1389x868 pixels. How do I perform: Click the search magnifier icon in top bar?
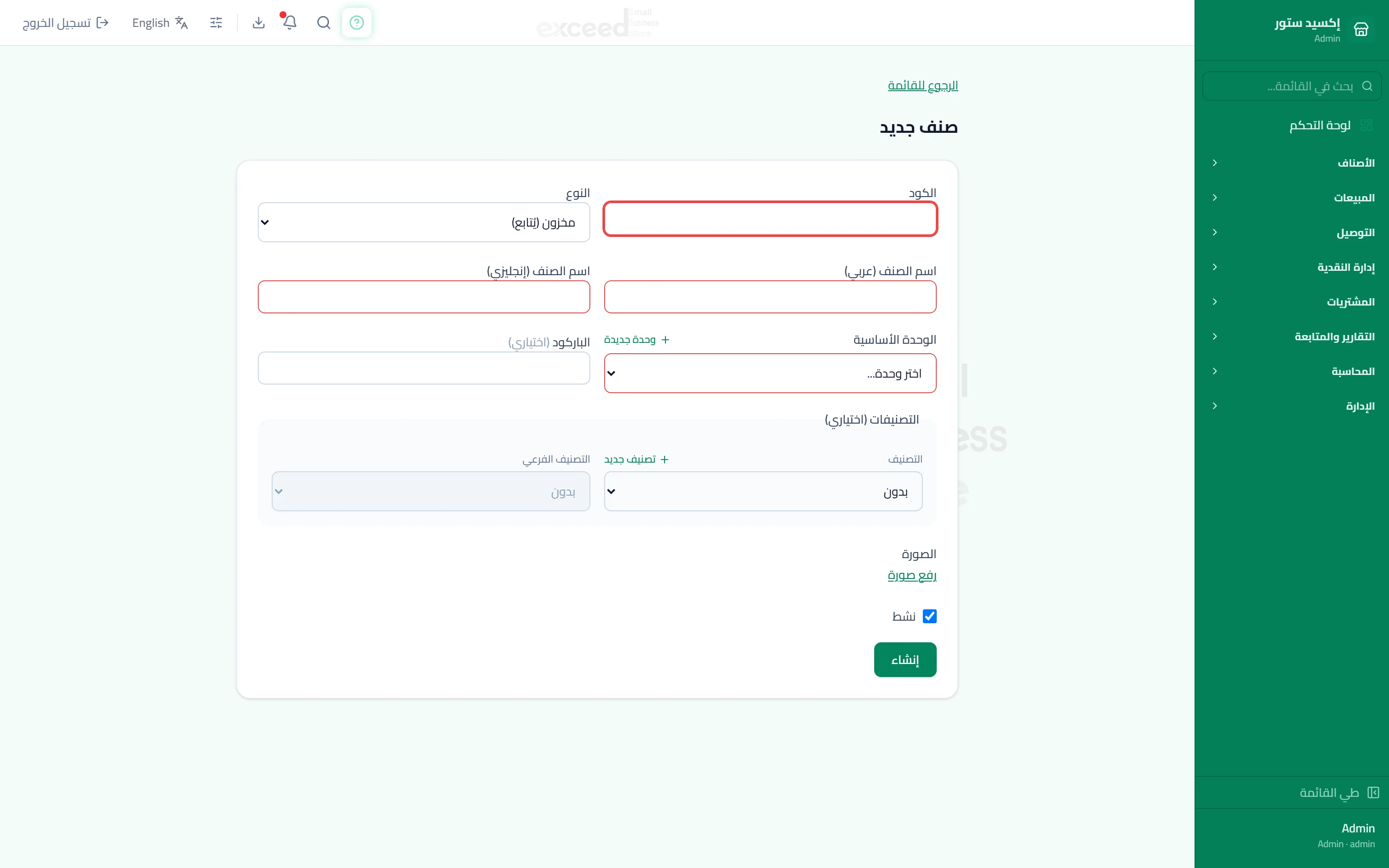324,23
